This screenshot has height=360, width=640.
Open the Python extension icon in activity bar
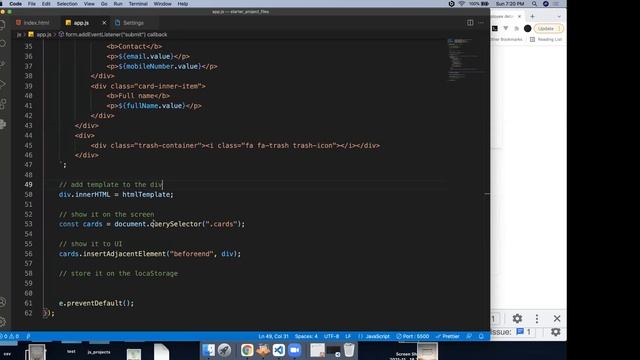click(3, 124)
